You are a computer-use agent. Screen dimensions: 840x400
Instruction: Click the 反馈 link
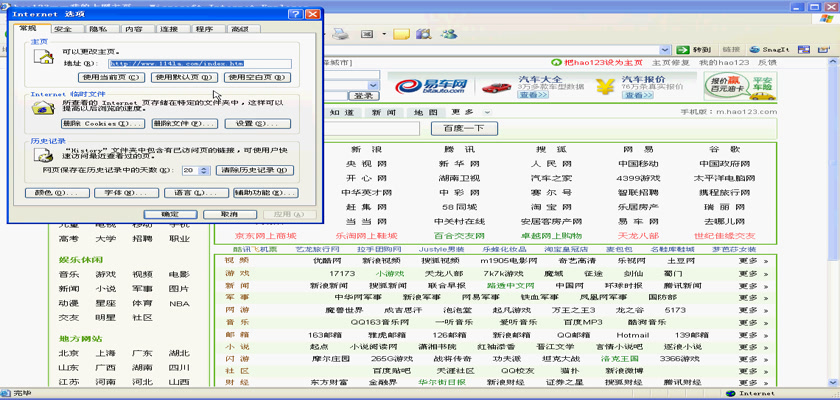click(x=767, y=63)
